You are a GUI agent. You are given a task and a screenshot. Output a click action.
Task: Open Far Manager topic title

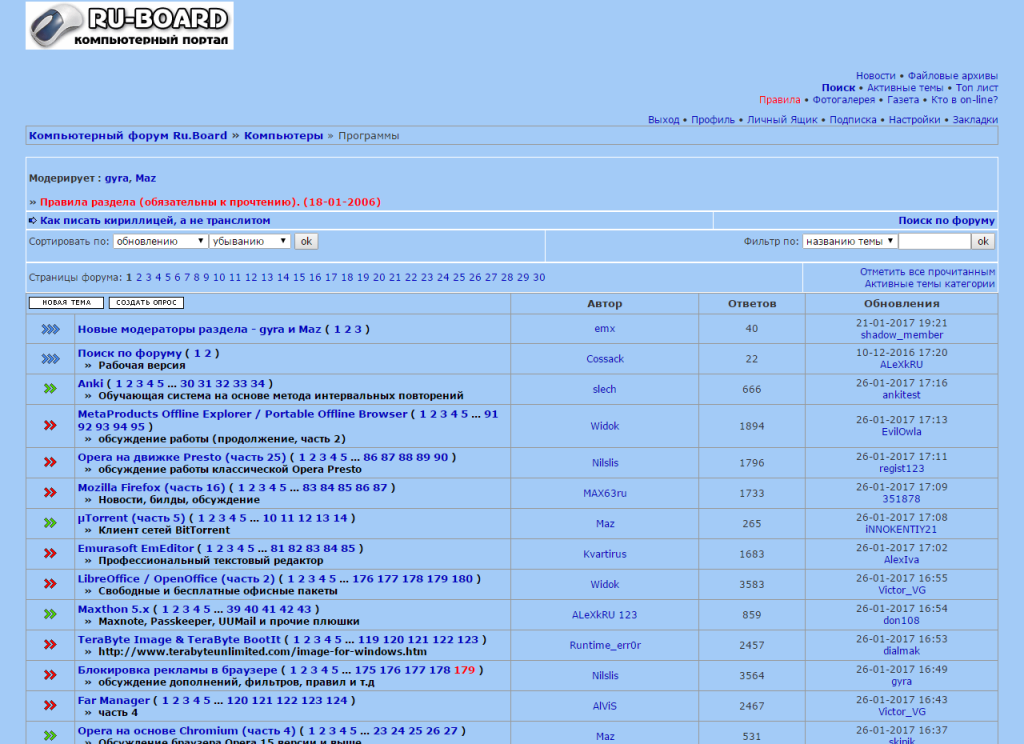pos(114,700)
